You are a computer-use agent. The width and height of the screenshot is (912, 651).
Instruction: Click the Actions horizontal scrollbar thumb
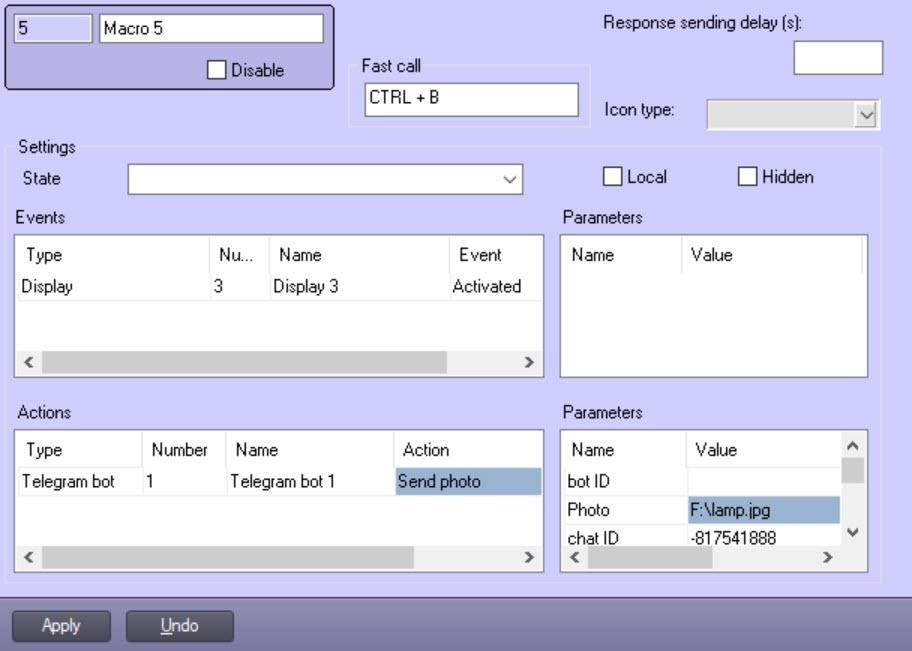(x=227, y=557)
